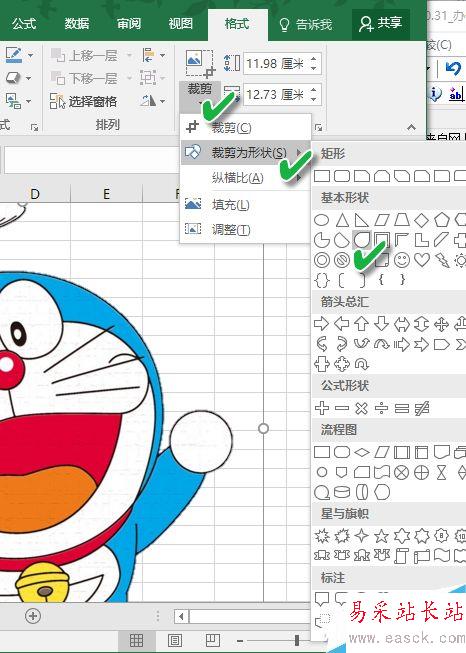Select the heart shape
The image size is (466, 653).
tap(422, 260)
